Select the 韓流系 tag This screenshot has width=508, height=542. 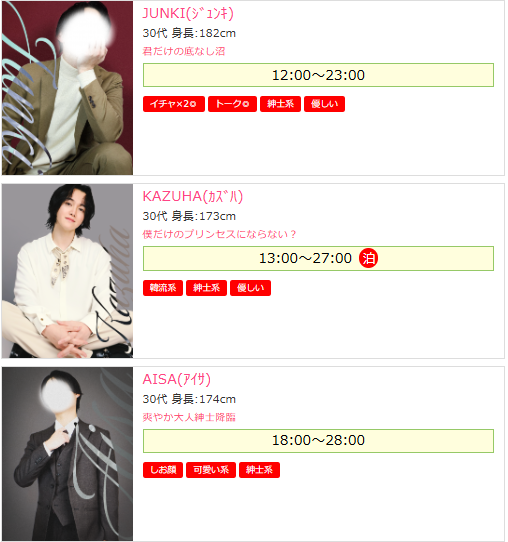click(163, 288)
